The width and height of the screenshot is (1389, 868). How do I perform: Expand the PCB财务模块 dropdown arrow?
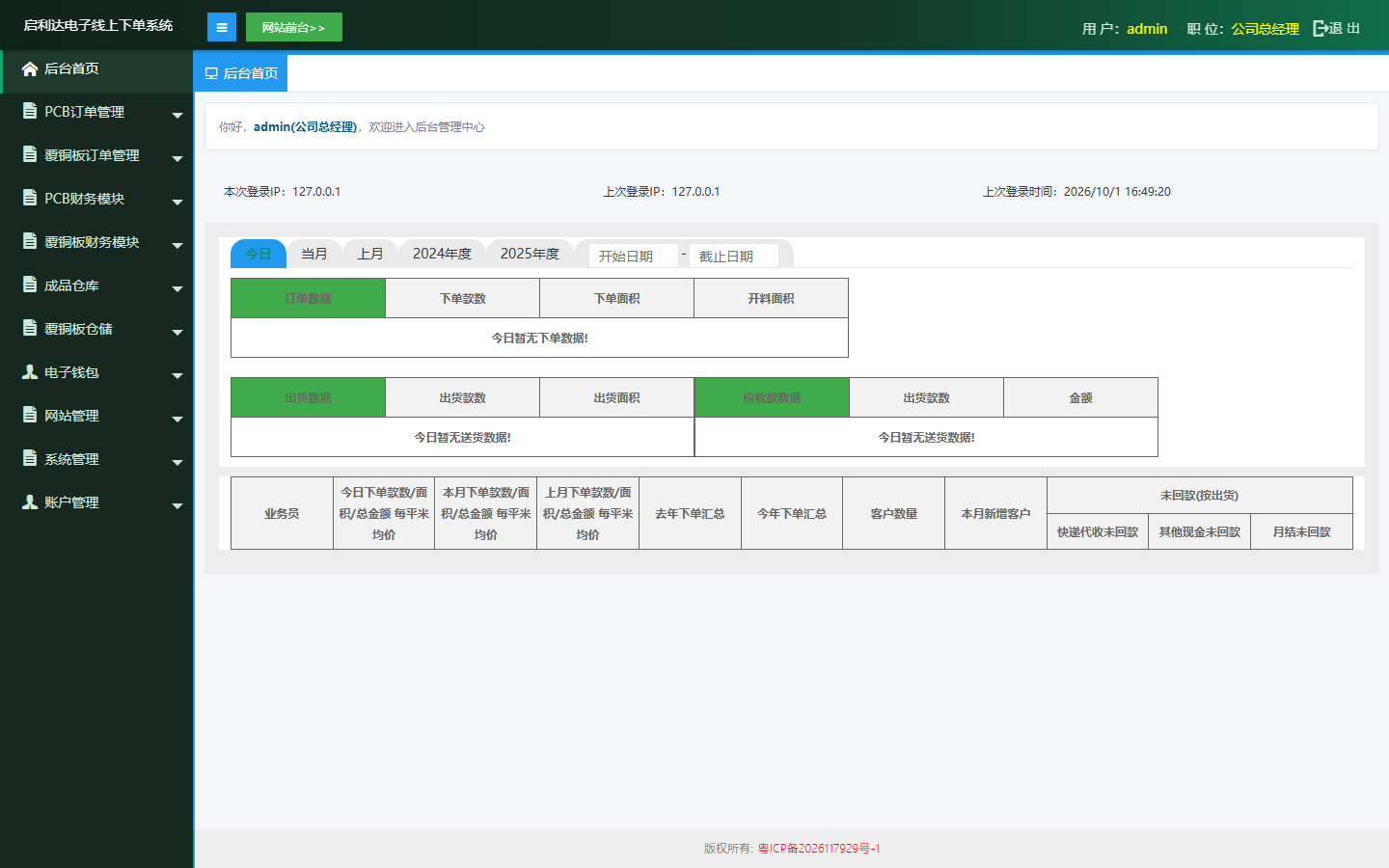tap(177, 203)
